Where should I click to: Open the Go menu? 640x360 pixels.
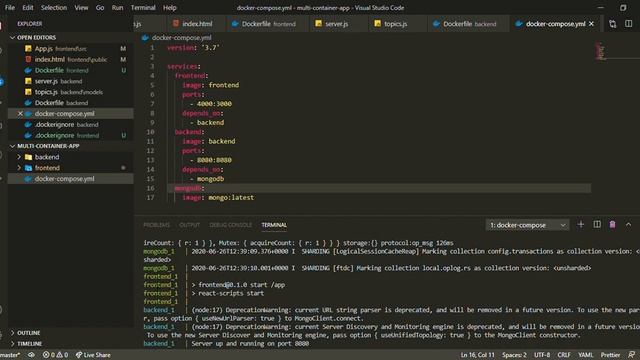(100, 8)
